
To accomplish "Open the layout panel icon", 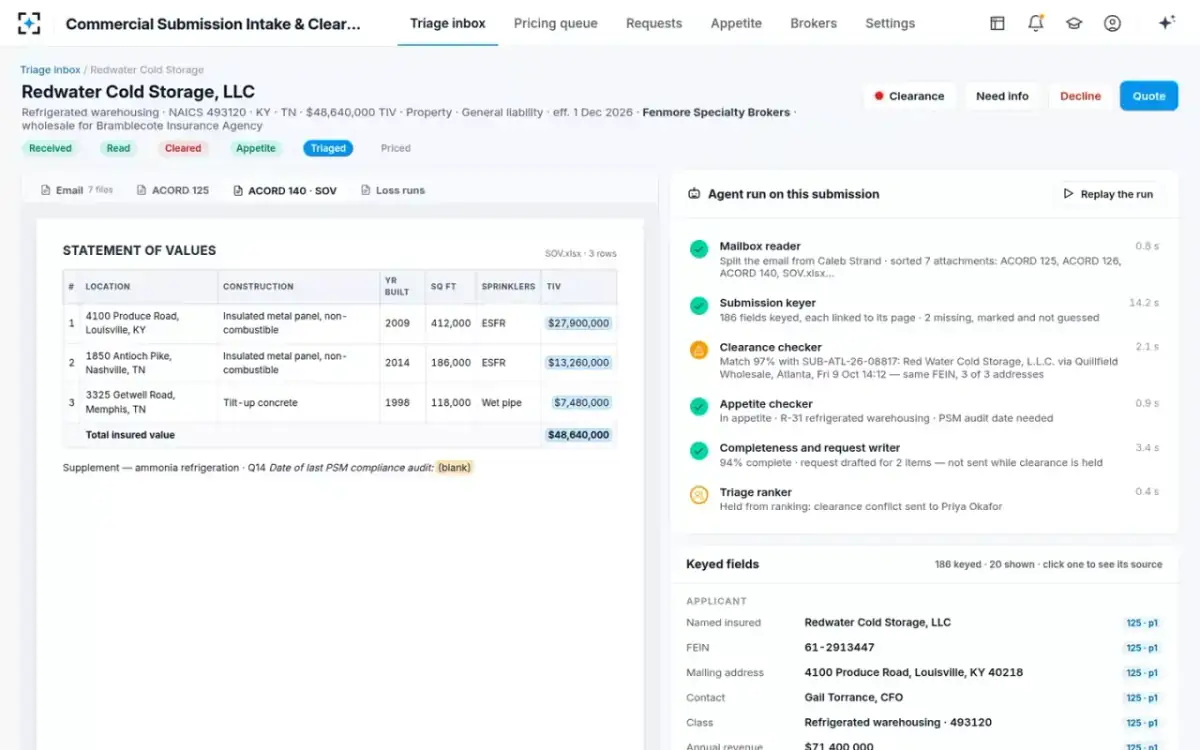I will pos(997,23).
